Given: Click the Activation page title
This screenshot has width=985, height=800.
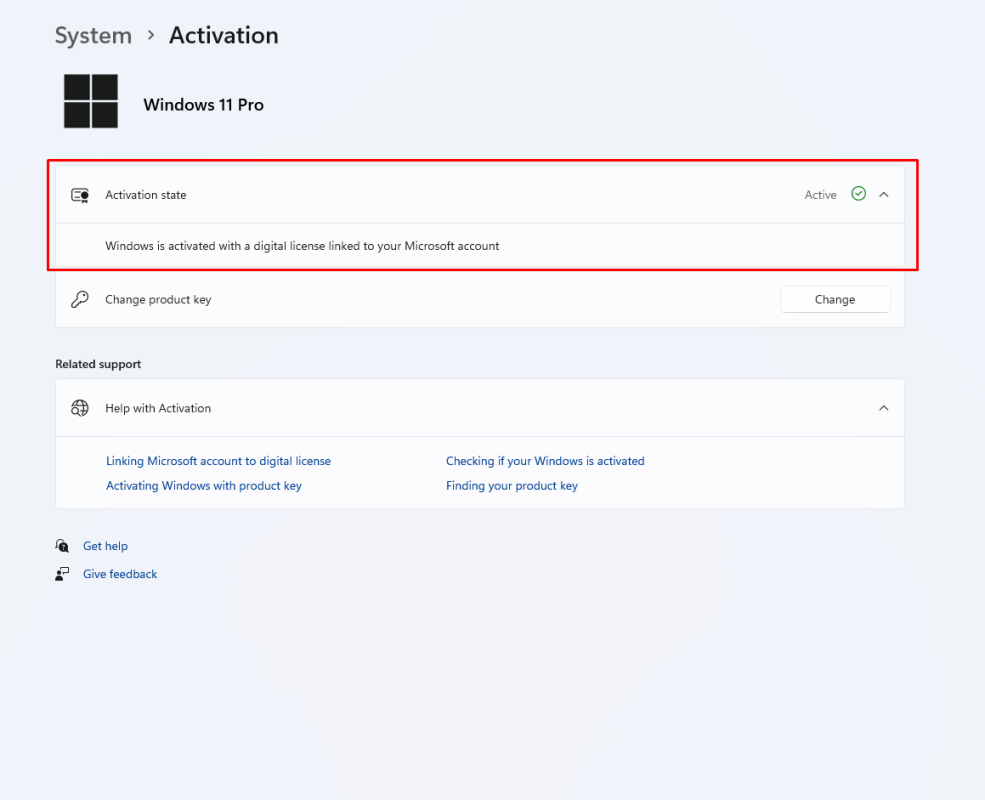Looking at the screenshot, I should tap(224, 36).
